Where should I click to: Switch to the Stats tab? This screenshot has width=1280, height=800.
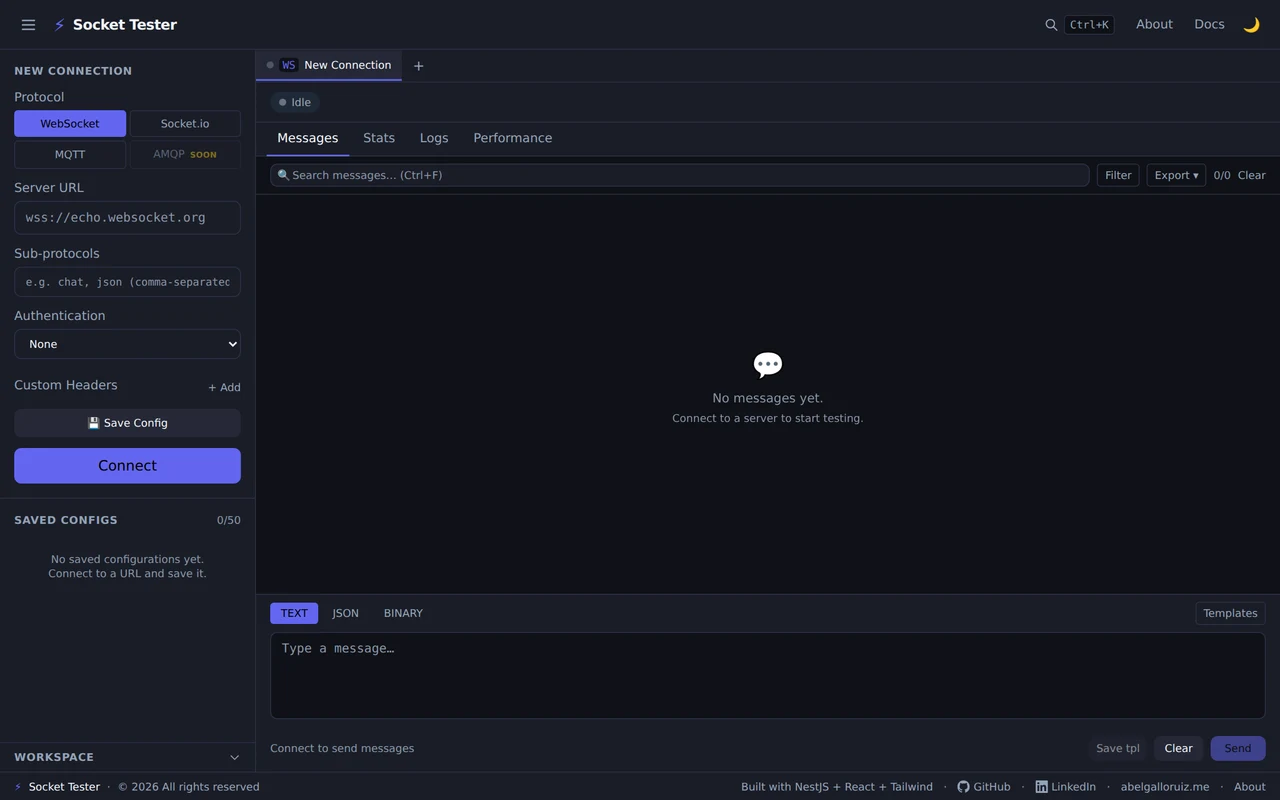click(379, 138)
